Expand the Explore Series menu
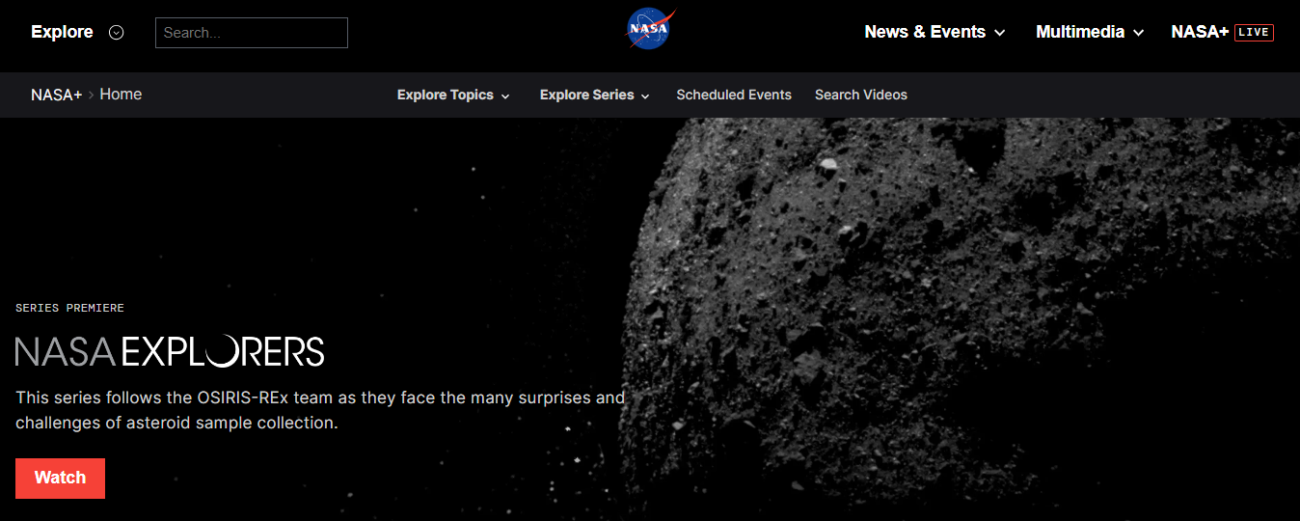Viewport: 1300px width, 521px height. 595,95
